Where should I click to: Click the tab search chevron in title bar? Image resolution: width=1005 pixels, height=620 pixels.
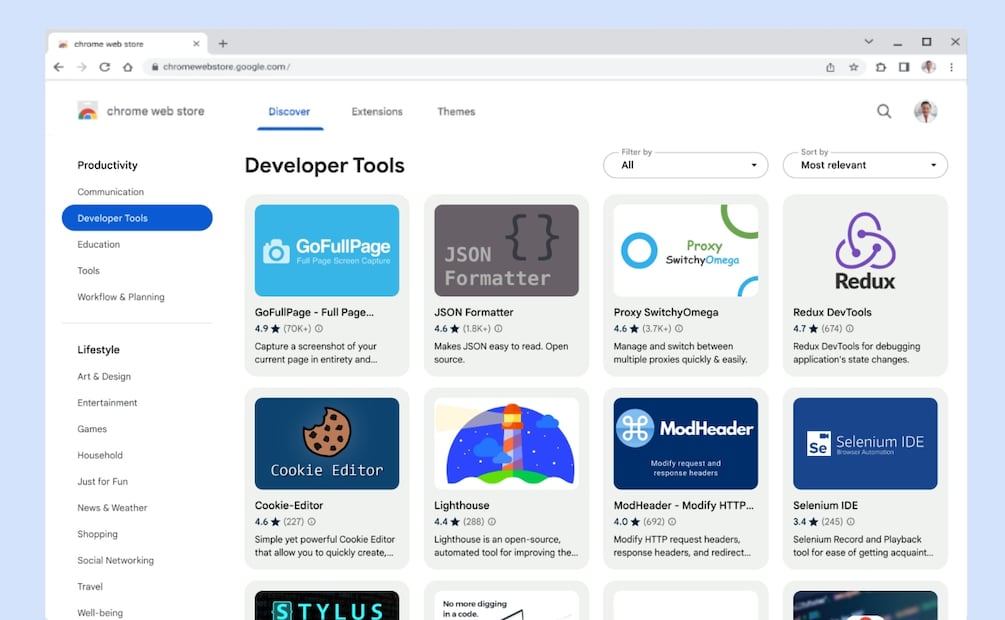tap(868, 42)
